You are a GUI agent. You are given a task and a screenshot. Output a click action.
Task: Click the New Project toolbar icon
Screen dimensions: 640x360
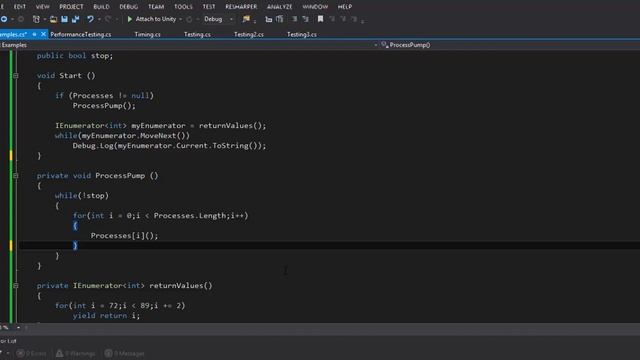click(36, 19)
